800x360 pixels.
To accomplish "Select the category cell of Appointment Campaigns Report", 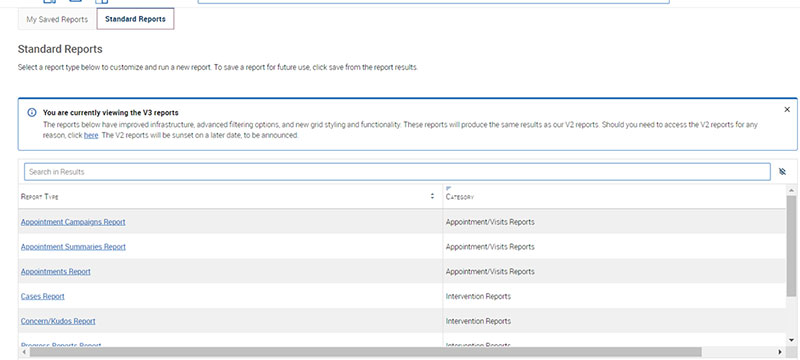I will coord(614,222).
